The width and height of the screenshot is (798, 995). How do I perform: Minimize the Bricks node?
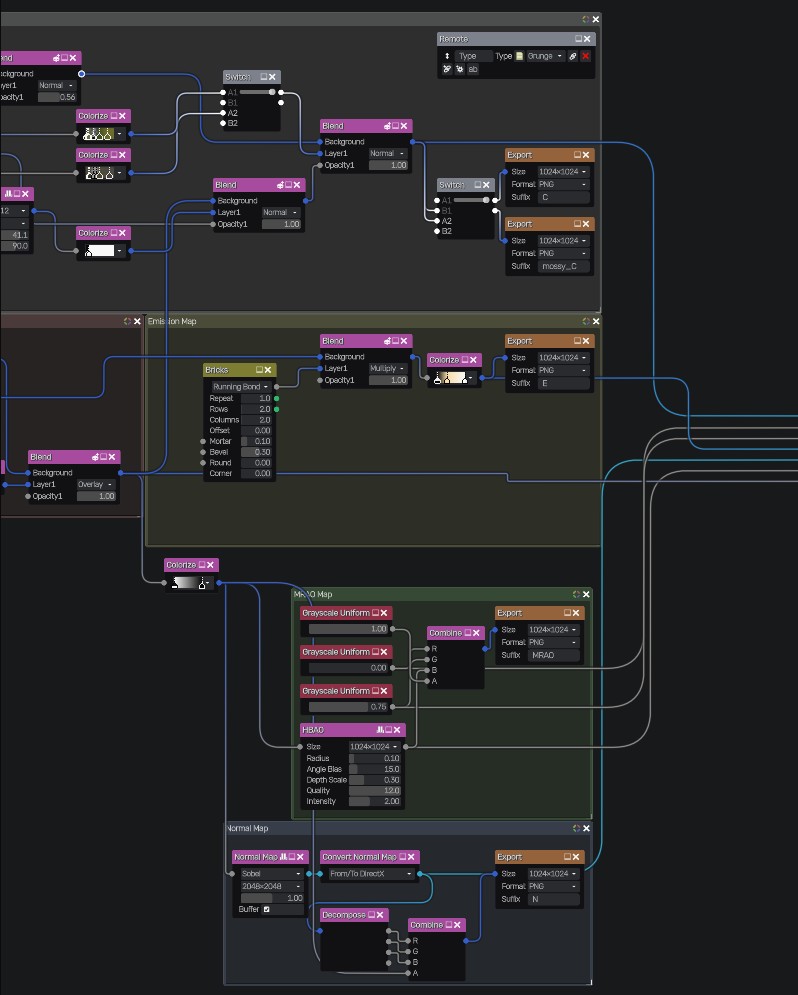coord(259,369)
